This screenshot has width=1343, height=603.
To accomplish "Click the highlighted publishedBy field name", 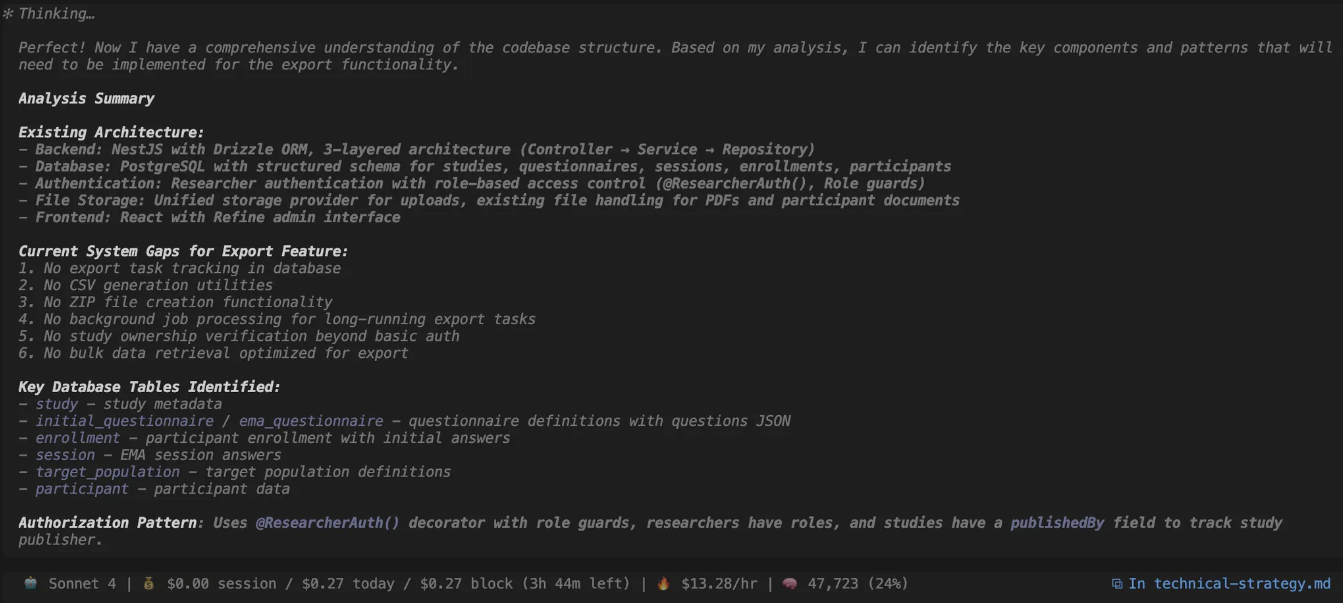I will tap(1057, 523).
